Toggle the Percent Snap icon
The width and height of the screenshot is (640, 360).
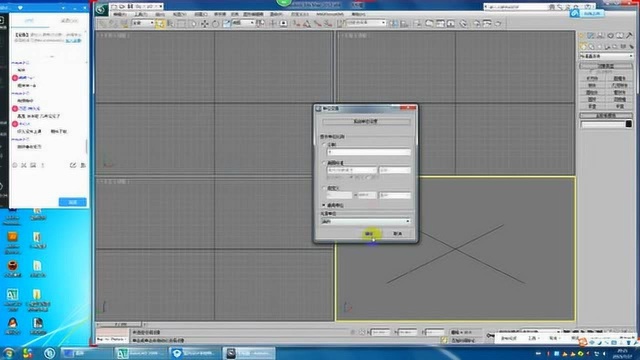coord(318,24)
